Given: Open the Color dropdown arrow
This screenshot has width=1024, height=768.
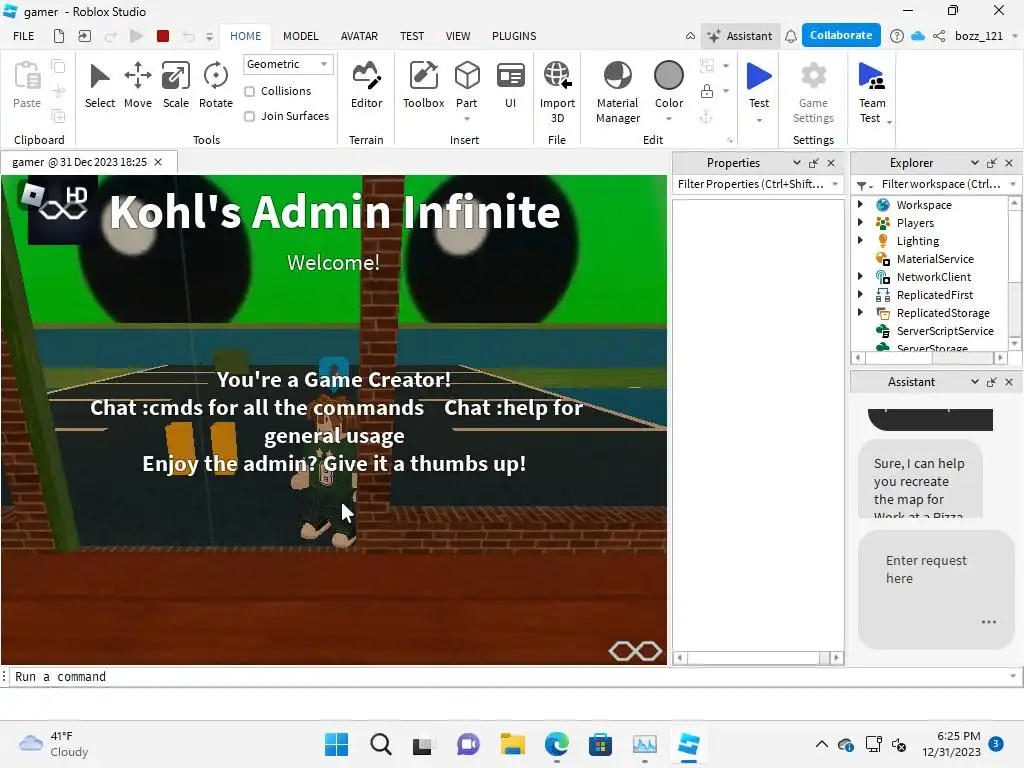Looking at the screenshot, I should 669,119.
